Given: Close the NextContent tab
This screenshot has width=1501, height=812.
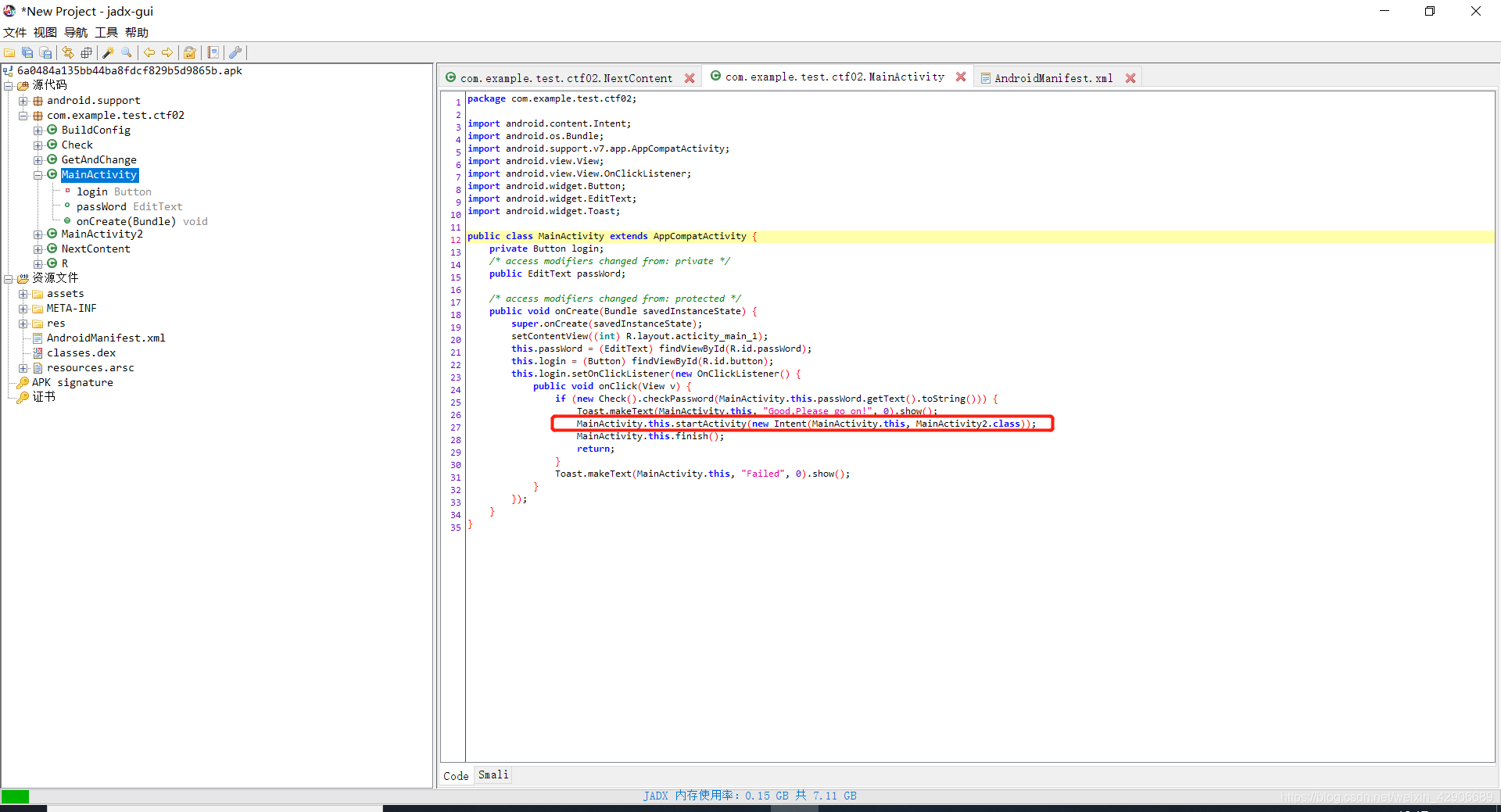Looking at the screenshot, I should pyautogui.click(x=690, y=78).
